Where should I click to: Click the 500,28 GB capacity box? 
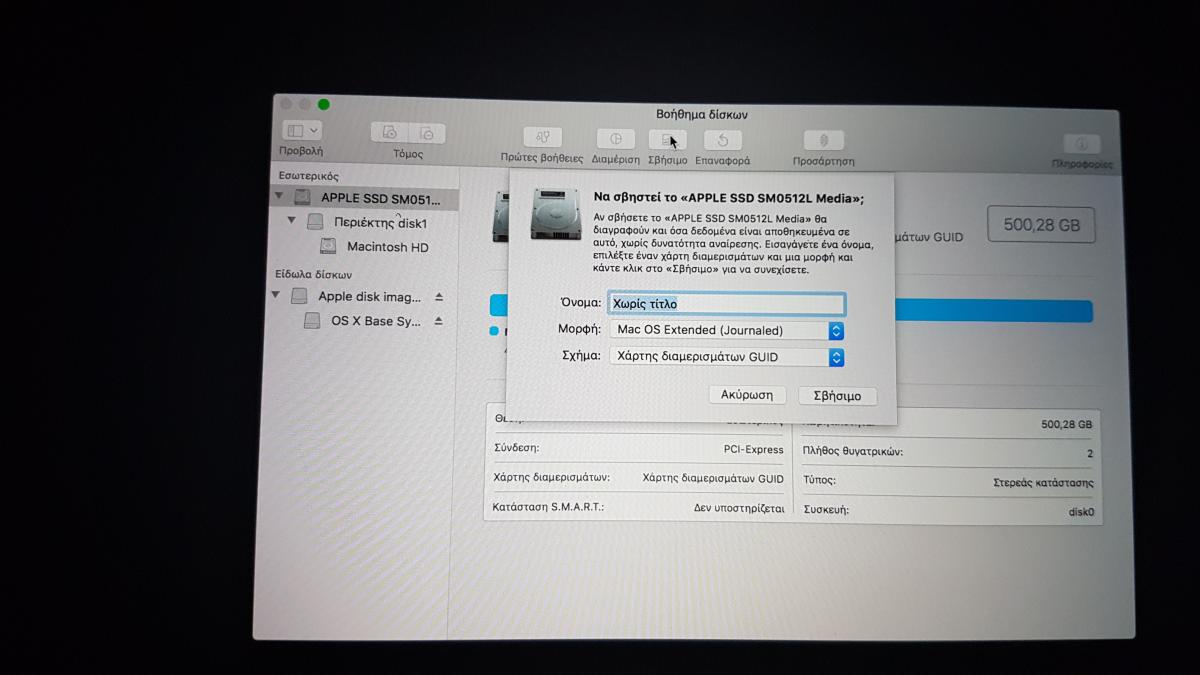coord(1041,226)
